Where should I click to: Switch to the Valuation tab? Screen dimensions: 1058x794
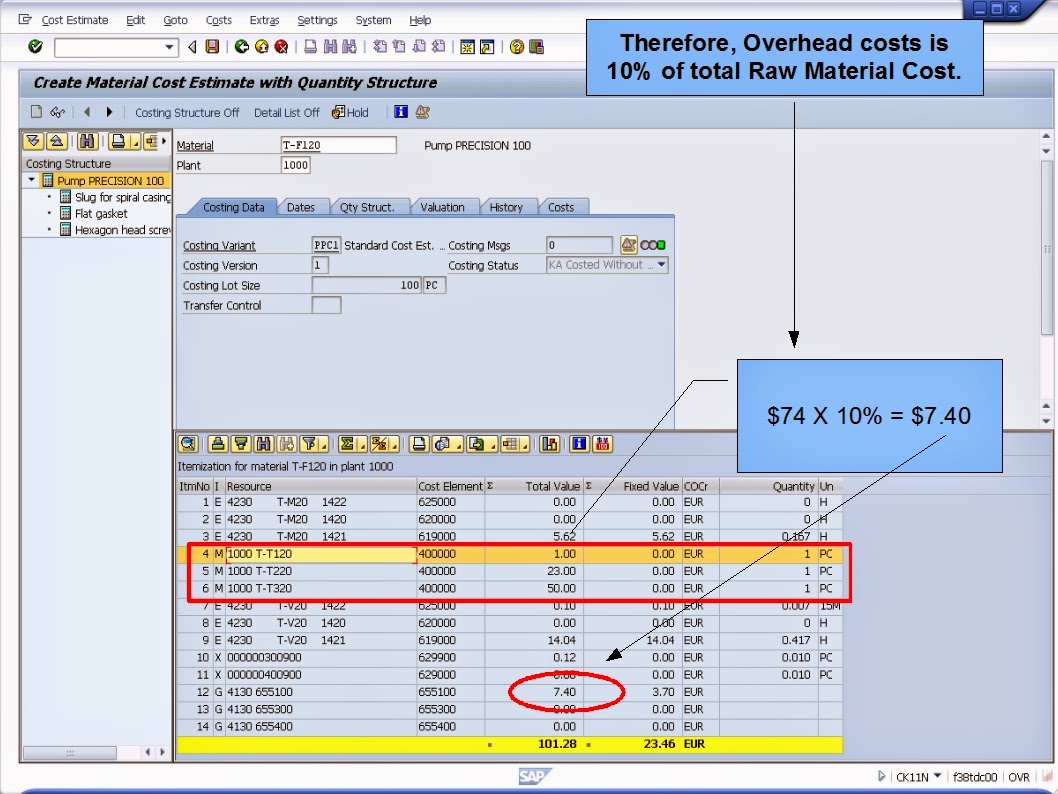[445, 207]
